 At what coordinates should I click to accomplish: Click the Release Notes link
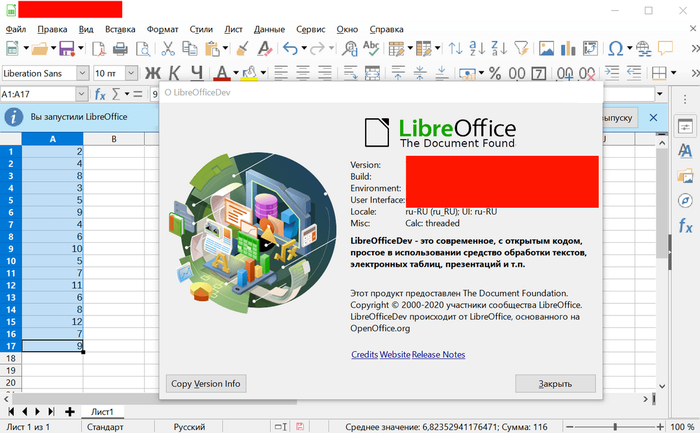click(438, 355)
